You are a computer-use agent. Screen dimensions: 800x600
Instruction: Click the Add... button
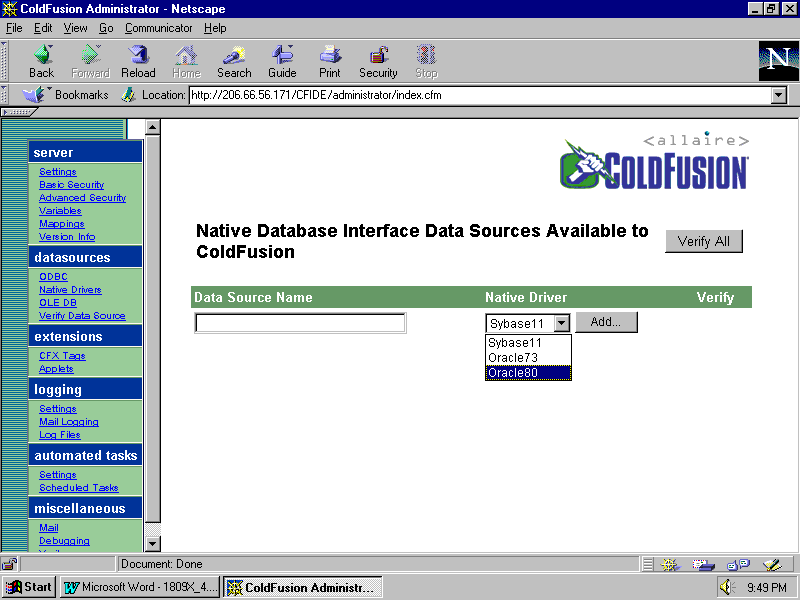pos(606,322)
